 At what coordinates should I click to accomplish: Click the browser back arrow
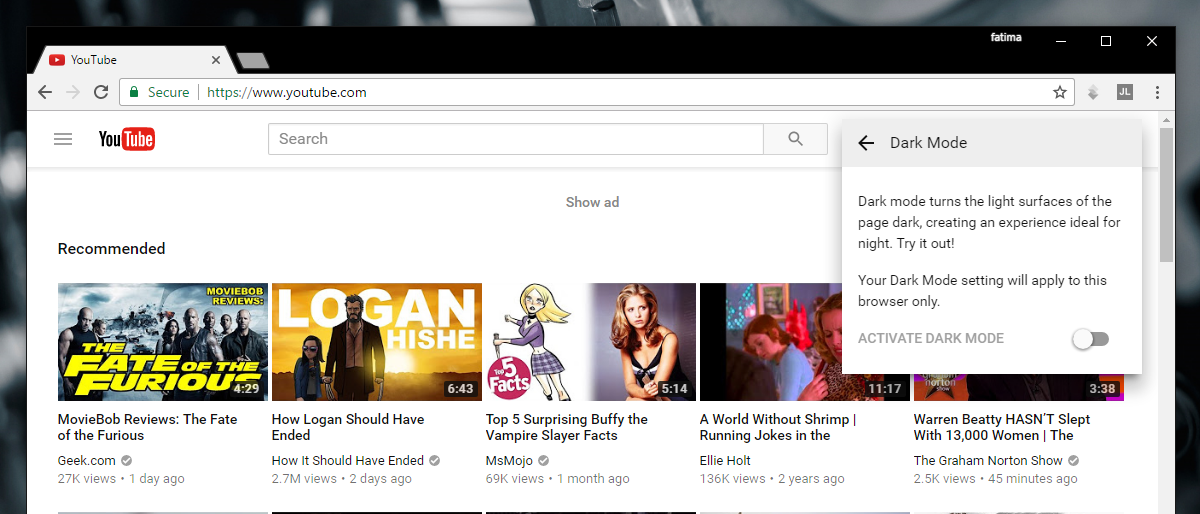[x=44, y=92]
